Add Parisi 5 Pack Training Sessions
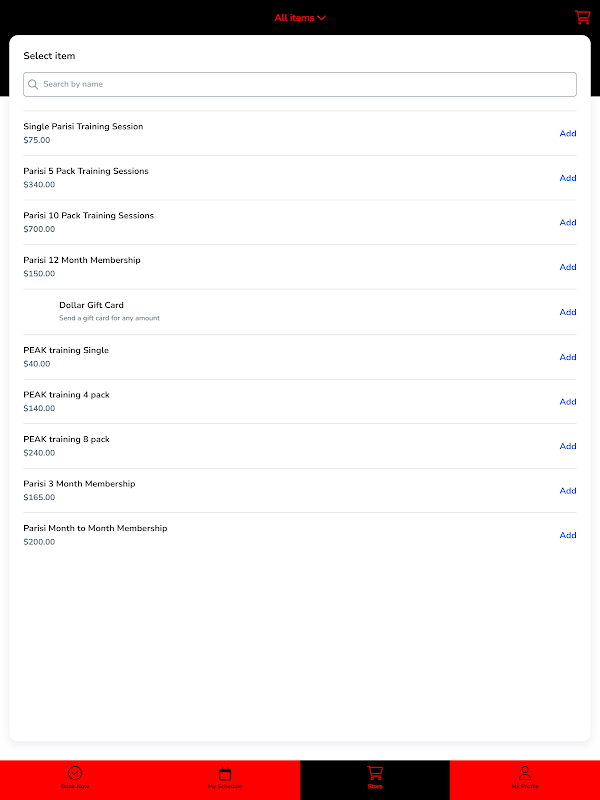This screenshot has width=600, height=800. click(568, 178)
